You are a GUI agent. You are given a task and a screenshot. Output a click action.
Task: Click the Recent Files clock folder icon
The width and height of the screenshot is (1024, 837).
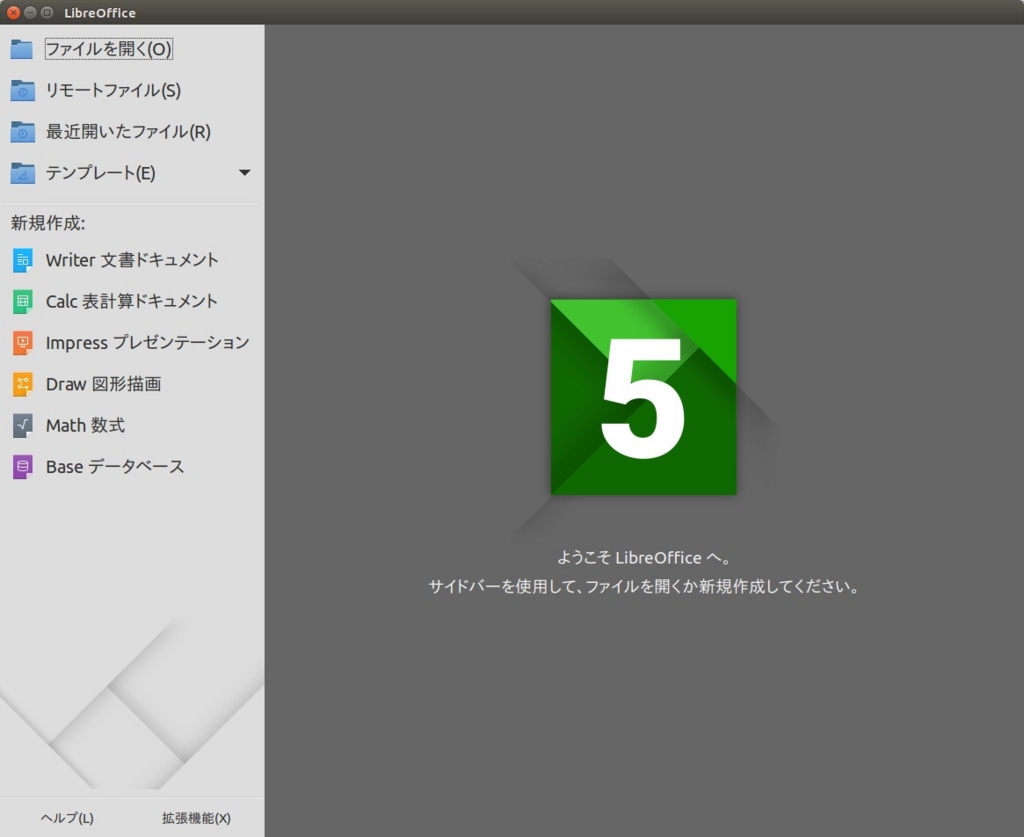[x=22, y=132]
